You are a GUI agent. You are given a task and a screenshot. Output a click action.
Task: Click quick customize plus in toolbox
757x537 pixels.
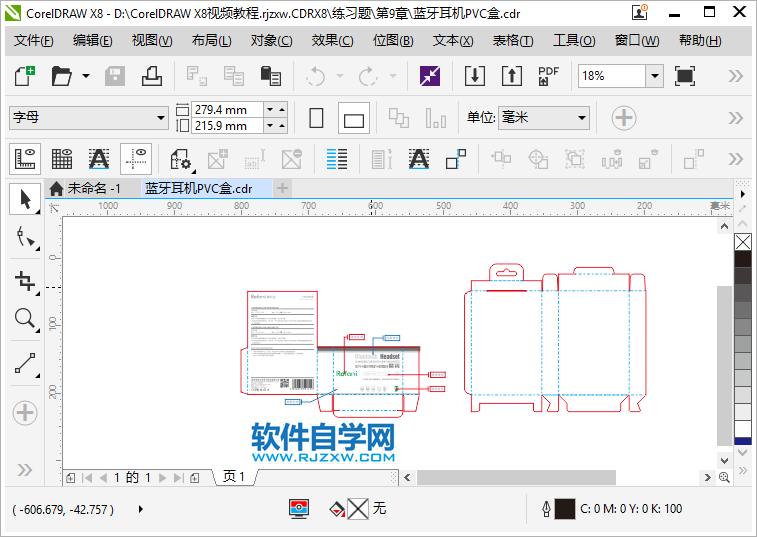(x=25, y=413)
